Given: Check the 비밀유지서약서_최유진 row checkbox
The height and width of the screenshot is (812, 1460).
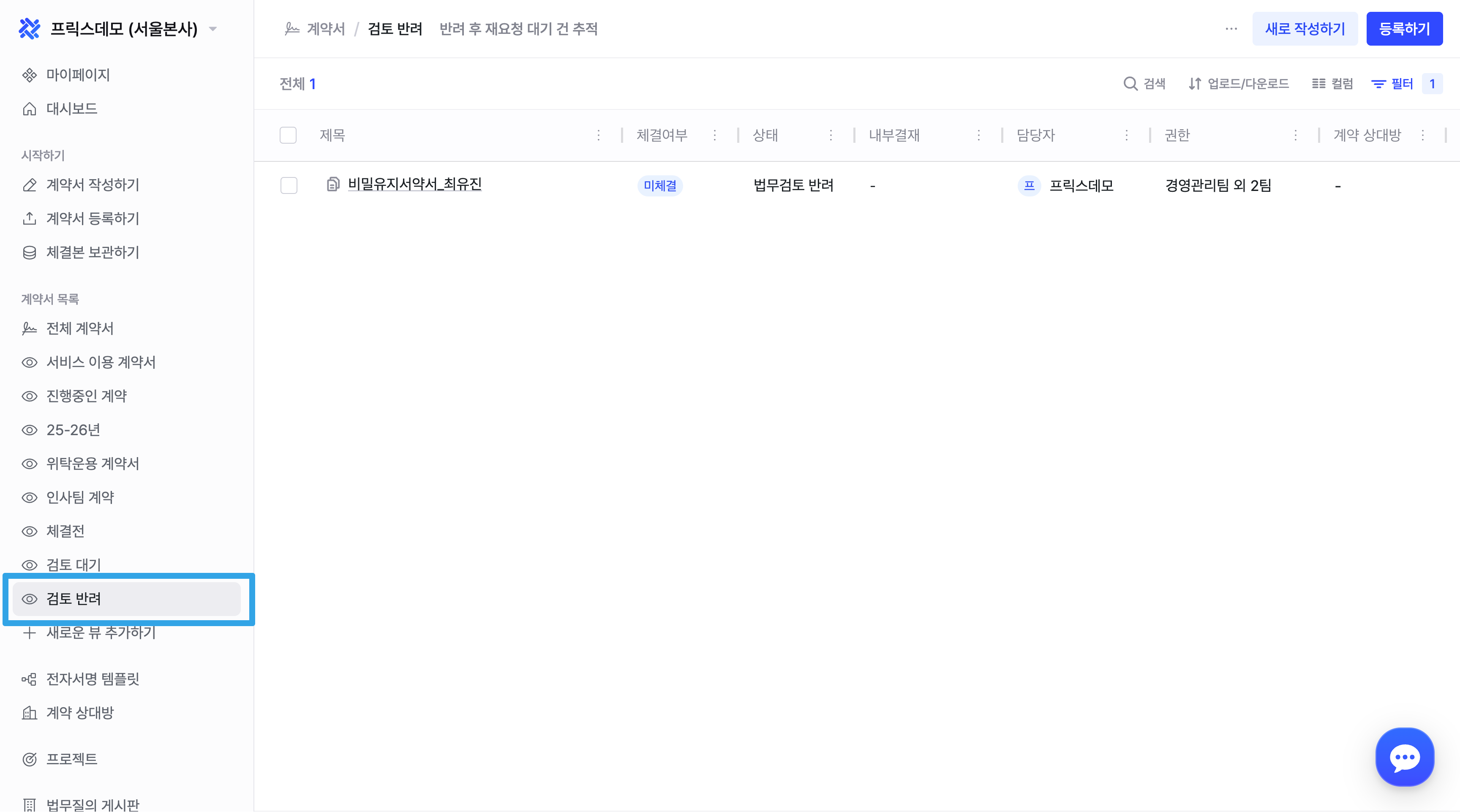Looking at the screenshot, I should 289,185.
